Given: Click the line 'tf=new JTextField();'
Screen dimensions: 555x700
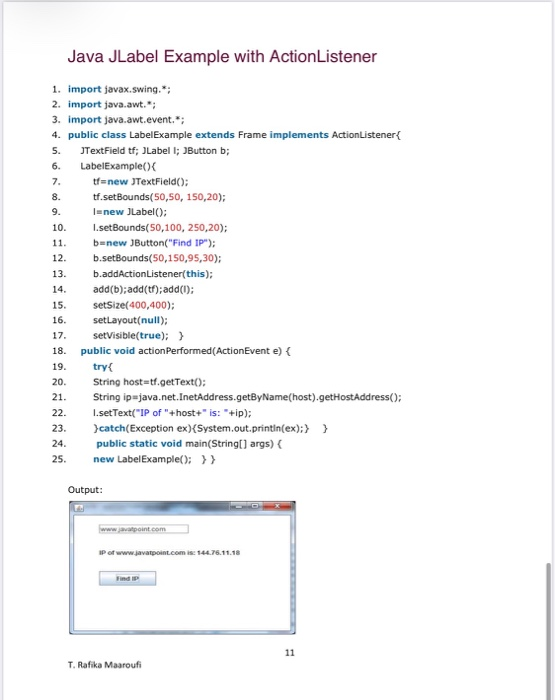Looking at the screenshot, I should tap(141, 182).
